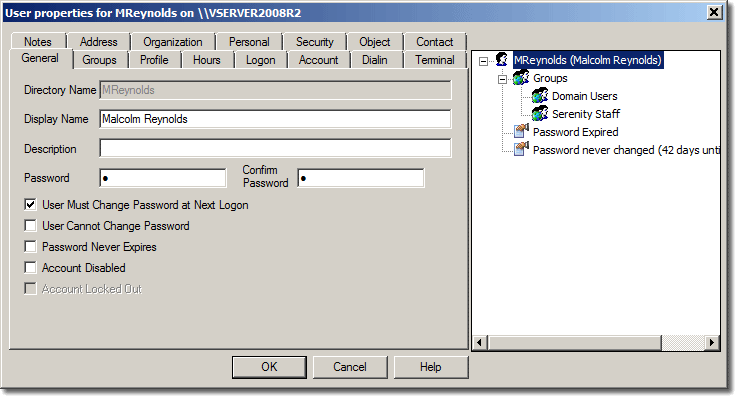Toggle Password Never Expires checkbox
Screen dimensions: 736x397
coord(31,247)
